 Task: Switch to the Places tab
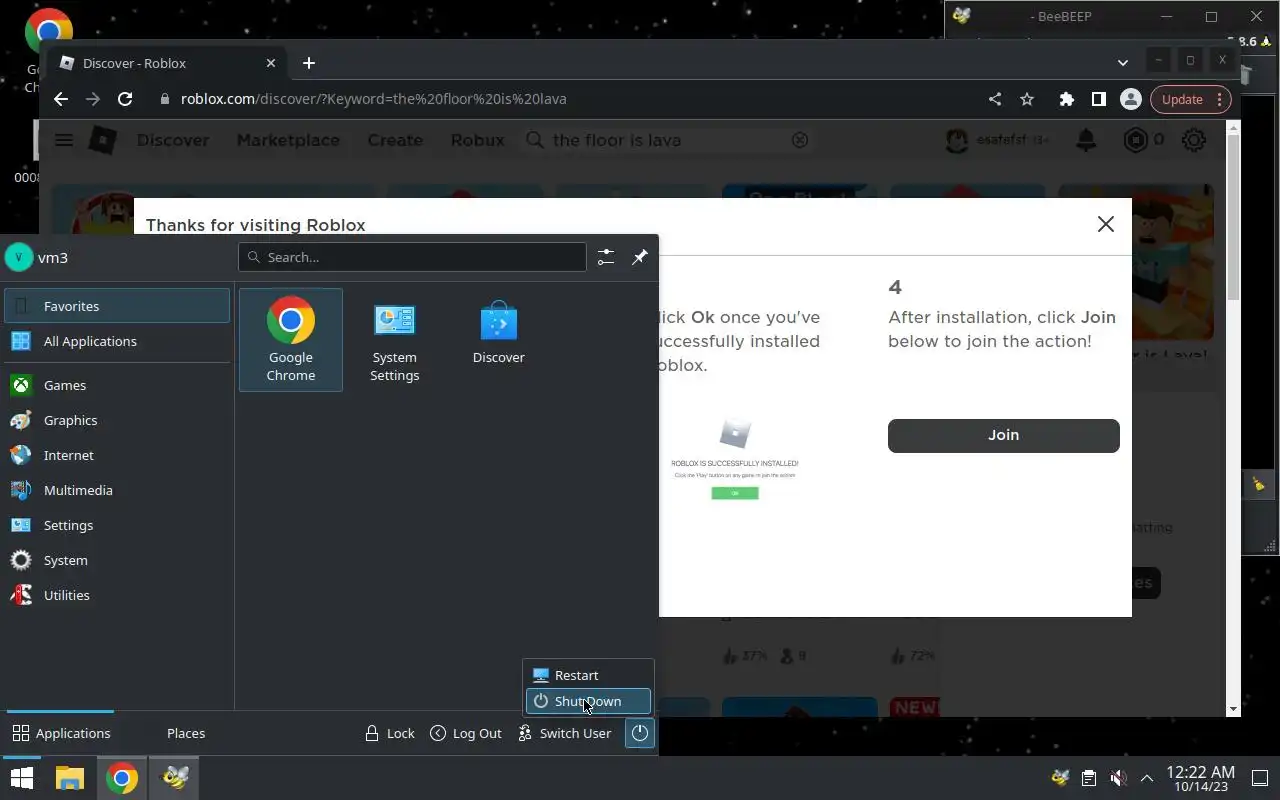pyautogui.click(x=186, y=733)
